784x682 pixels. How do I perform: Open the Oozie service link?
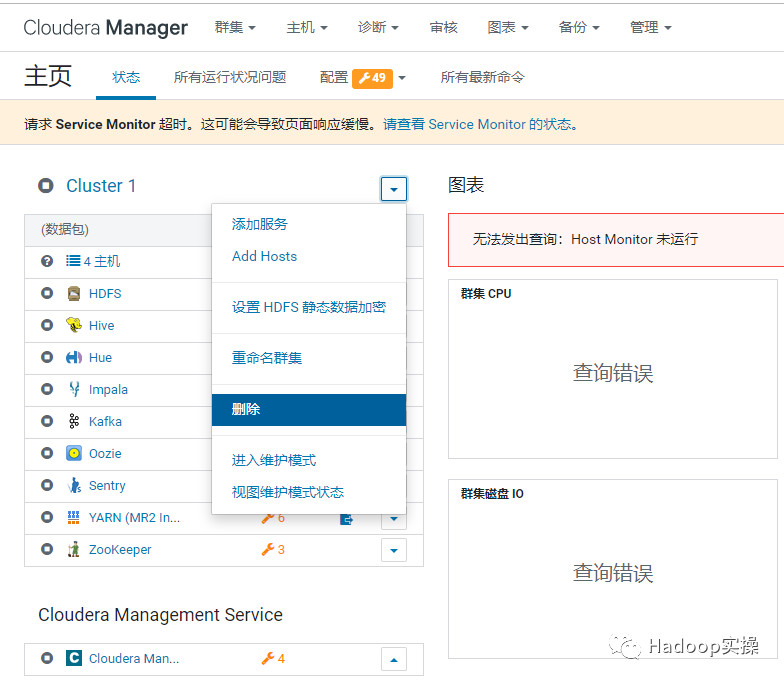click(105, 454)
